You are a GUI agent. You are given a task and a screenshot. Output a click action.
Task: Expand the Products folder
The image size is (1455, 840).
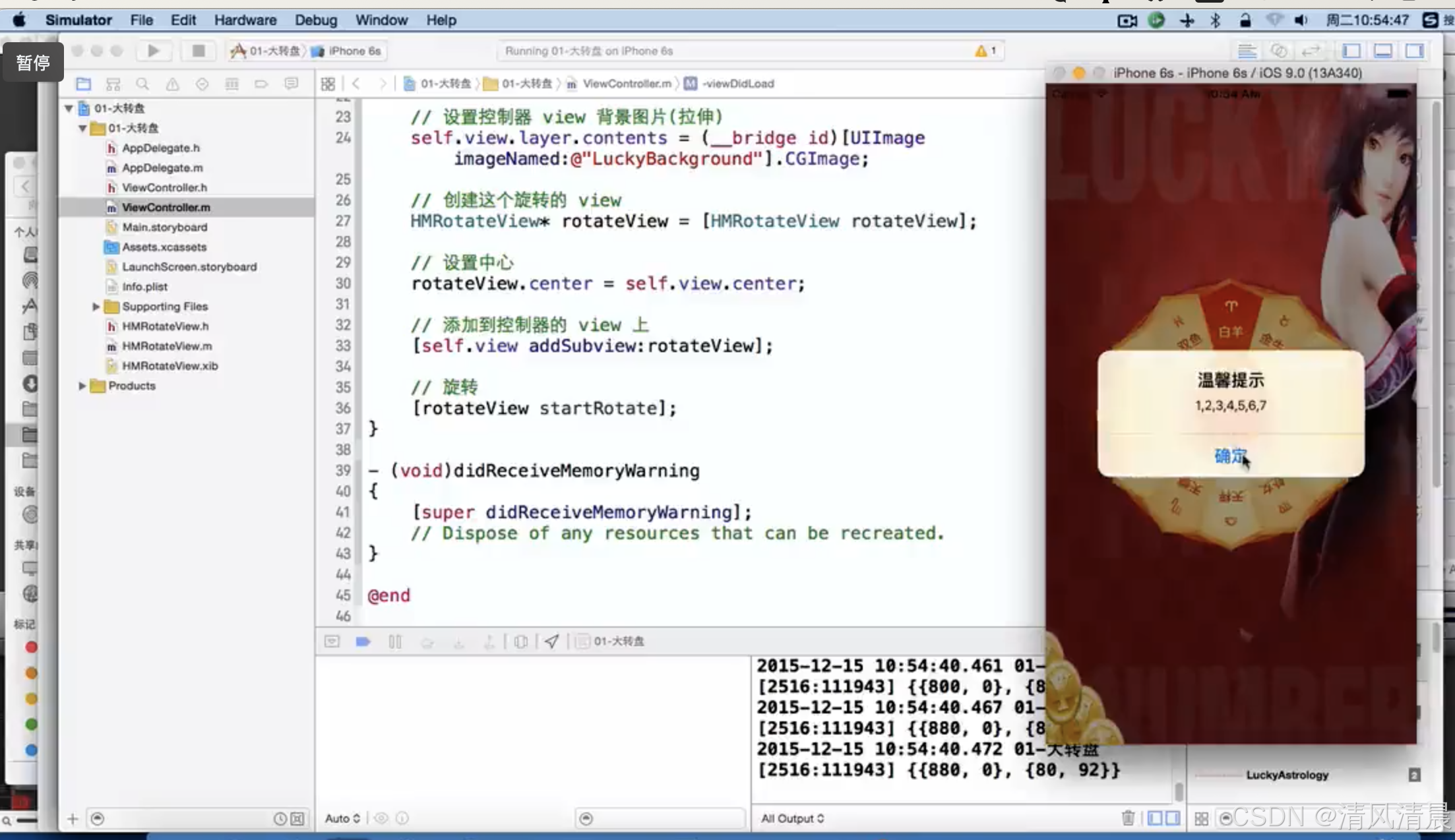tap(82, 386)
